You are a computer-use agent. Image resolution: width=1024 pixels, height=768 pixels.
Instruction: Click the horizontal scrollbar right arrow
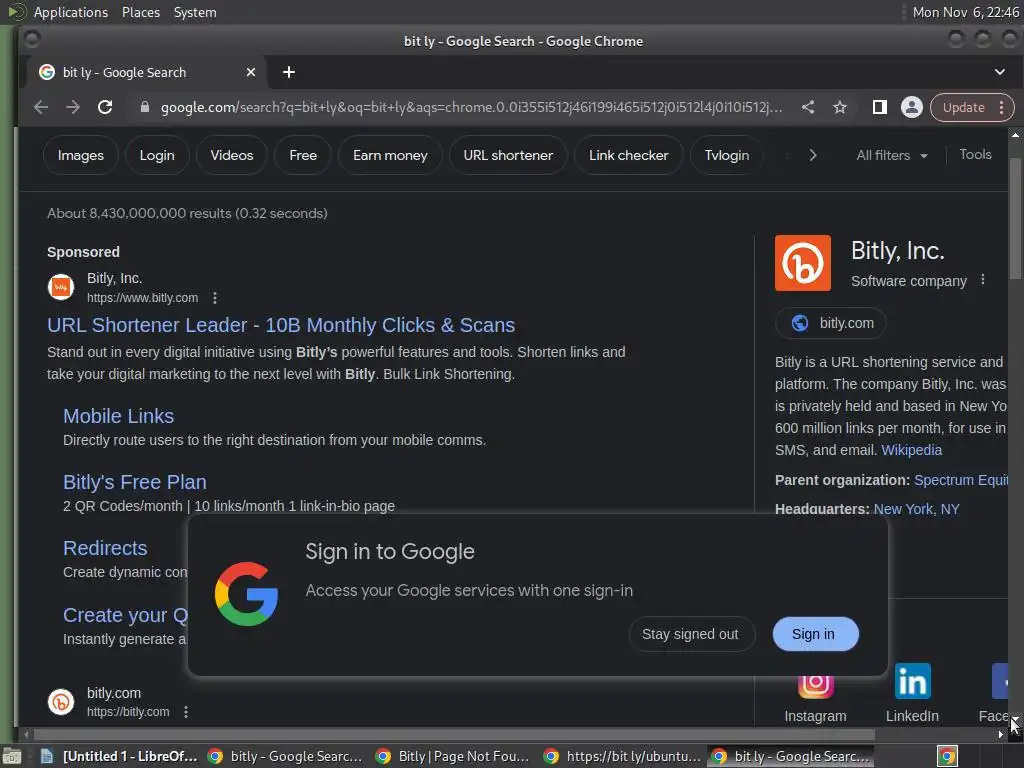tap(1000, 735)
